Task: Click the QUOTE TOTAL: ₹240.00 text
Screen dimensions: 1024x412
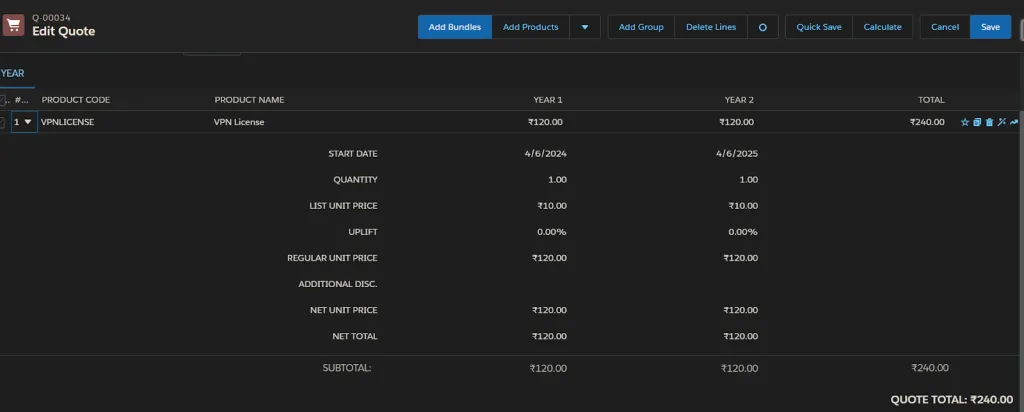Action: [952, 400]
